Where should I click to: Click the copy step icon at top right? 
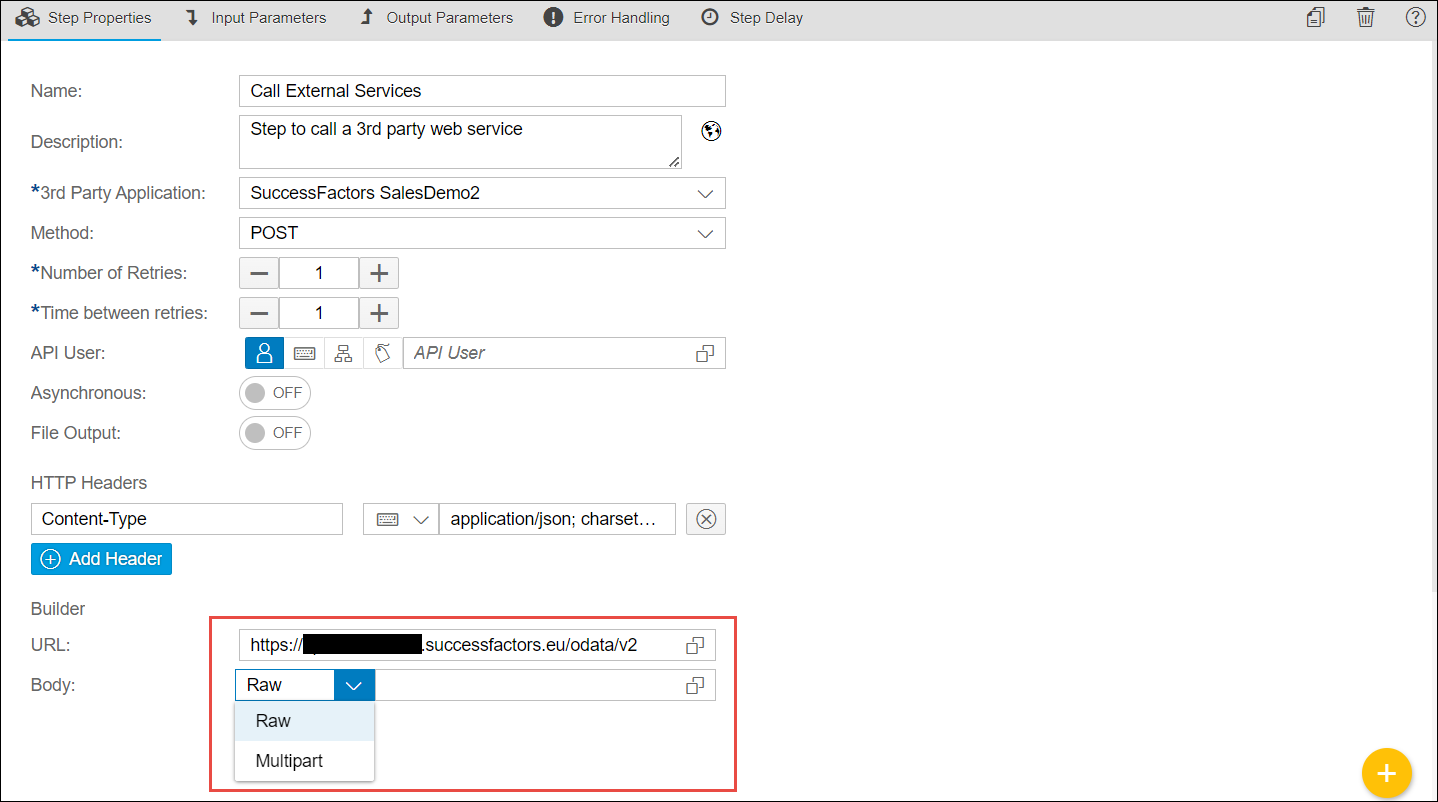1316,17
